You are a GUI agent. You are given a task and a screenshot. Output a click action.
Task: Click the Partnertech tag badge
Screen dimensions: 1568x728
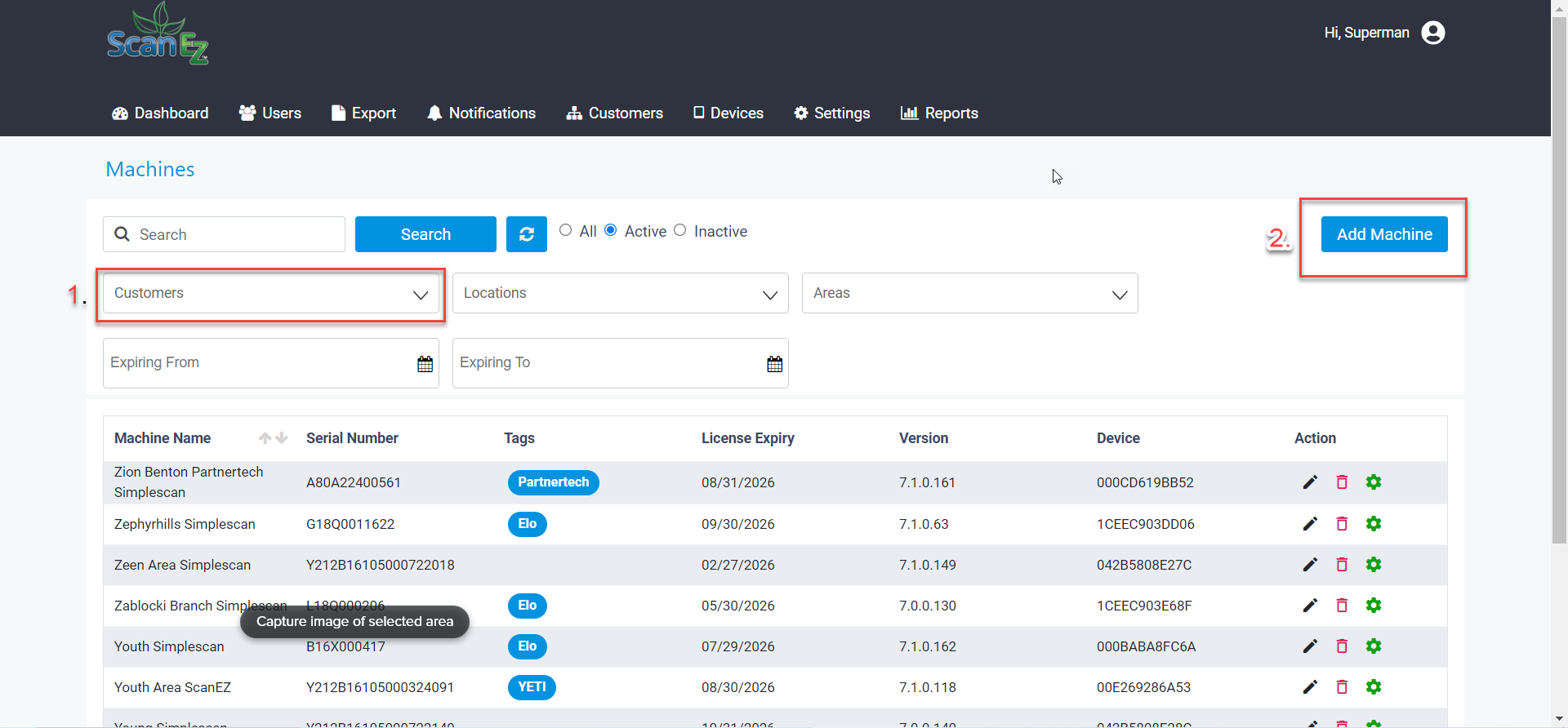[553, 482]
